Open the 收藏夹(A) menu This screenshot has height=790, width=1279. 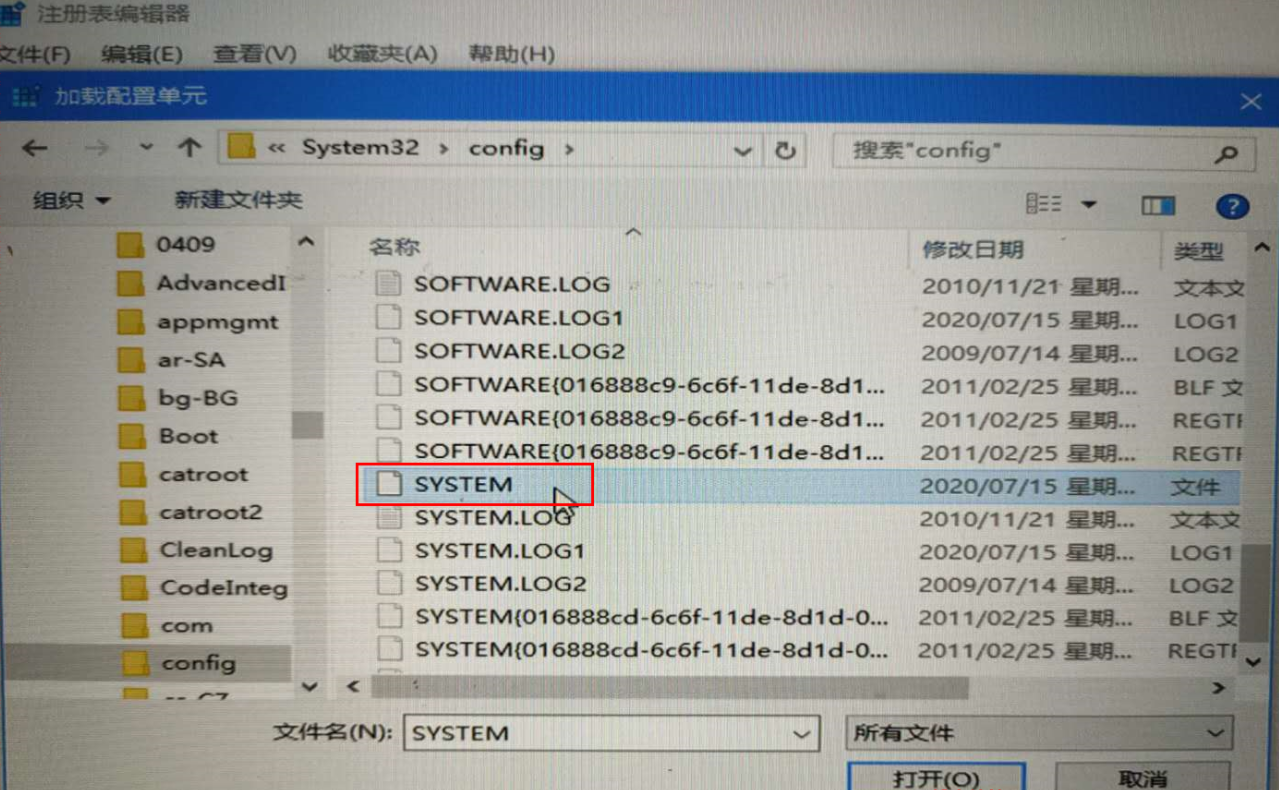click(x=383, y=53)
